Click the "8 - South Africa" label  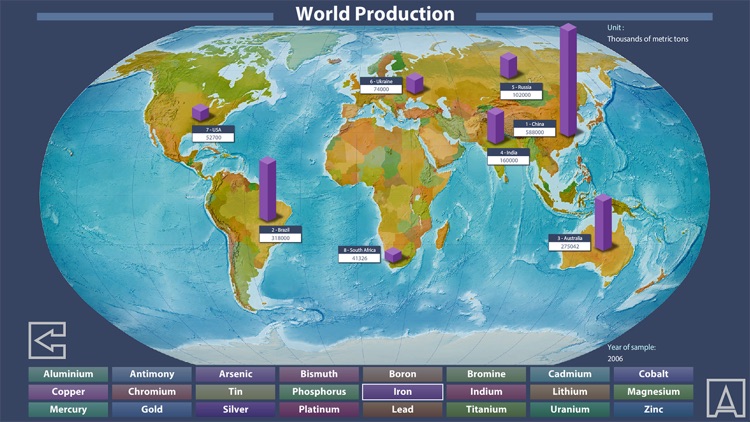[359, 250]
